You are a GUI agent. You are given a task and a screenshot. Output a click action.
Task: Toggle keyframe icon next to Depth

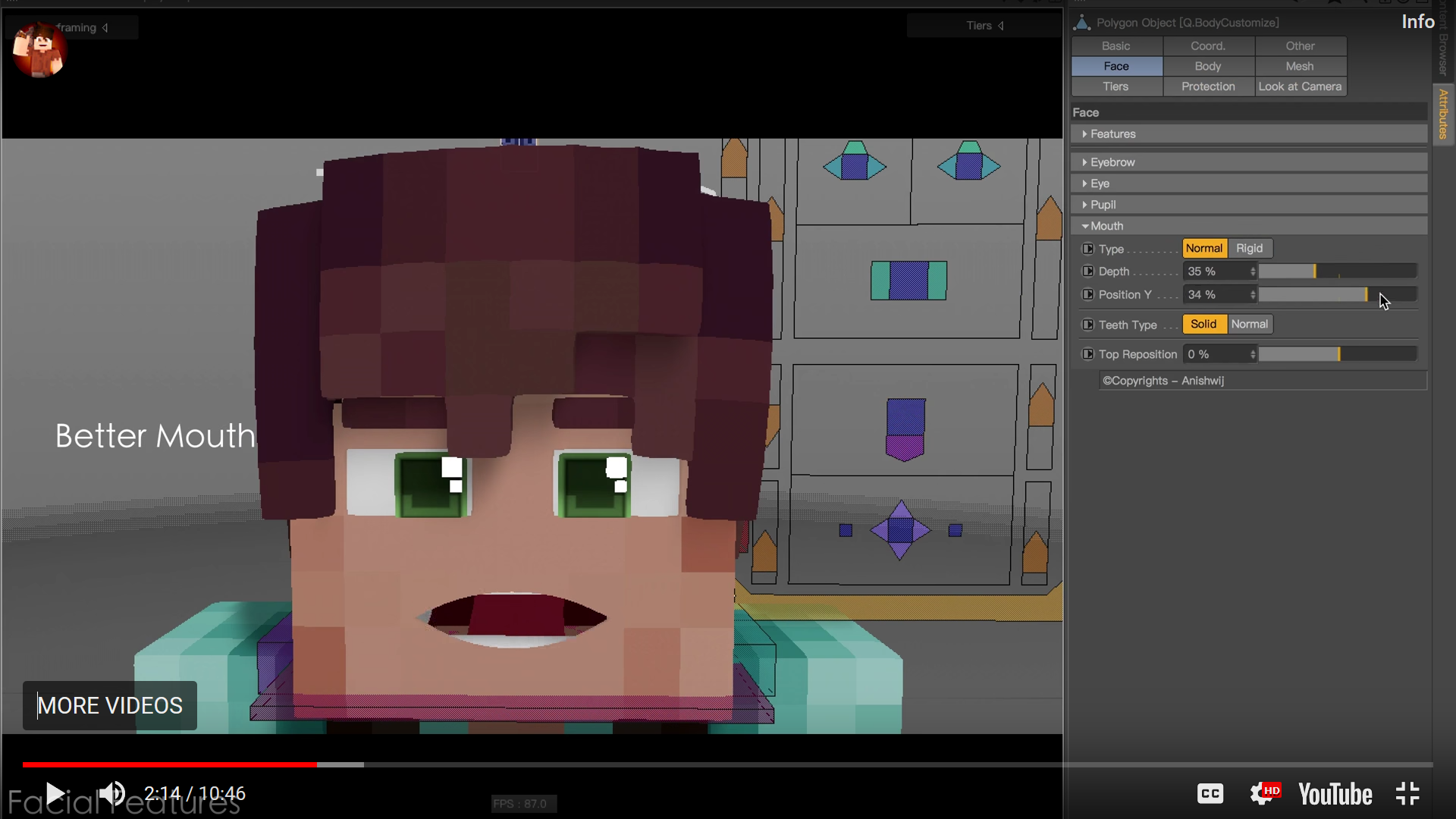click(1087, 271)
